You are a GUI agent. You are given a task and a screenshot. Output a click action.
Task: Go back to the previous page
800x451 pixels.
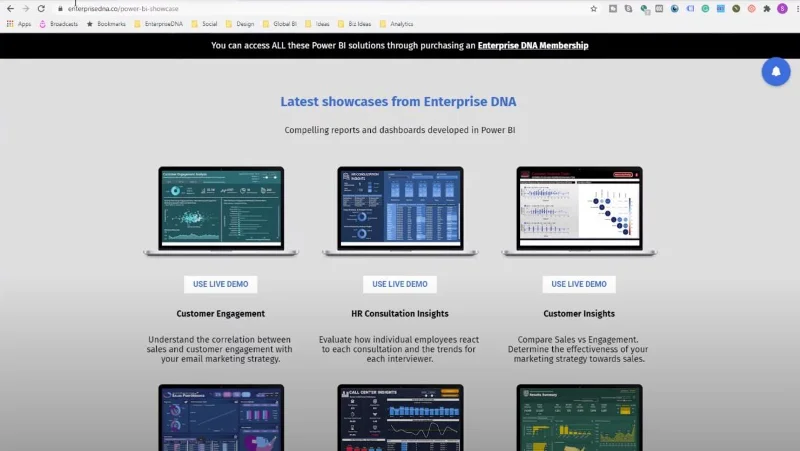[x=10, y=9]
